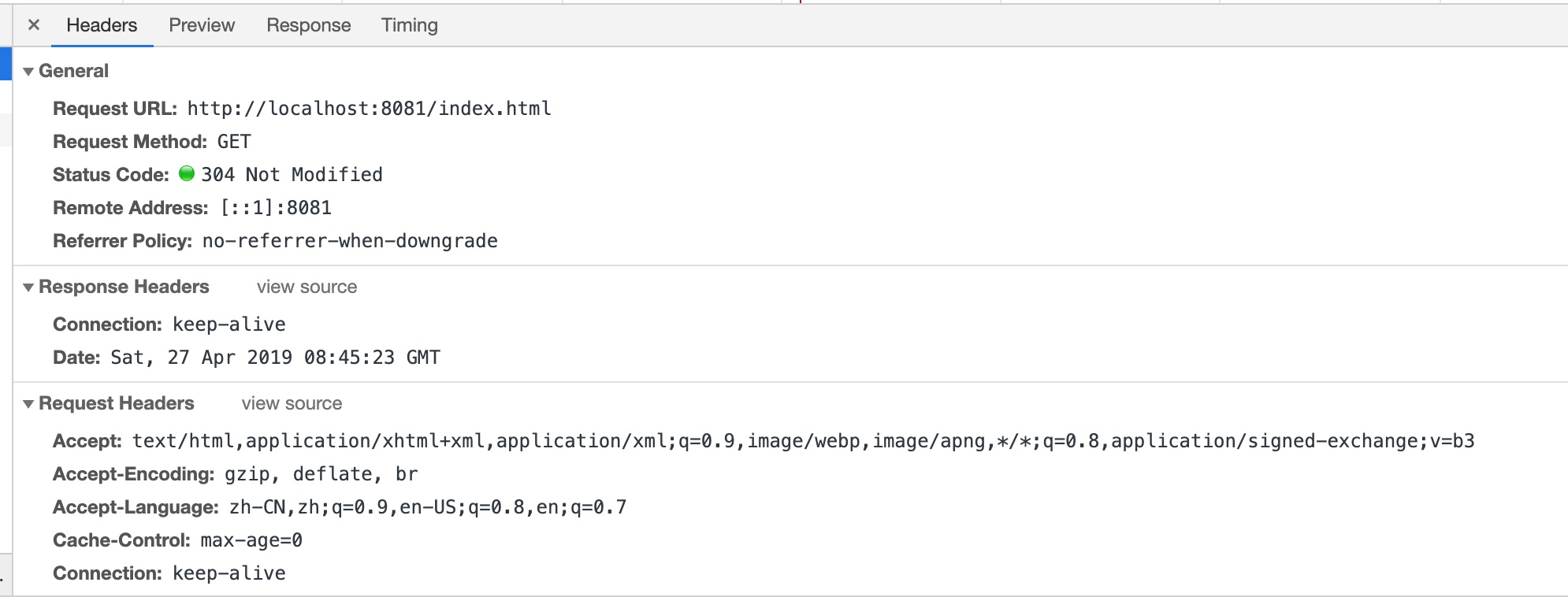This screenshot has height=597, width=1568.
Task: Collapse the Response Headers section
Action: pyautogui.click(x=28, y=287)
